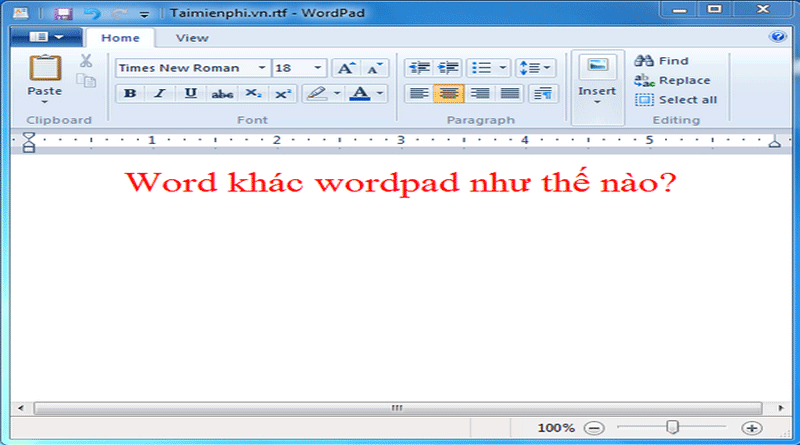Apply text highlight color pen
Viewport: 800px width, 445px height.
[x=317, y=93]
